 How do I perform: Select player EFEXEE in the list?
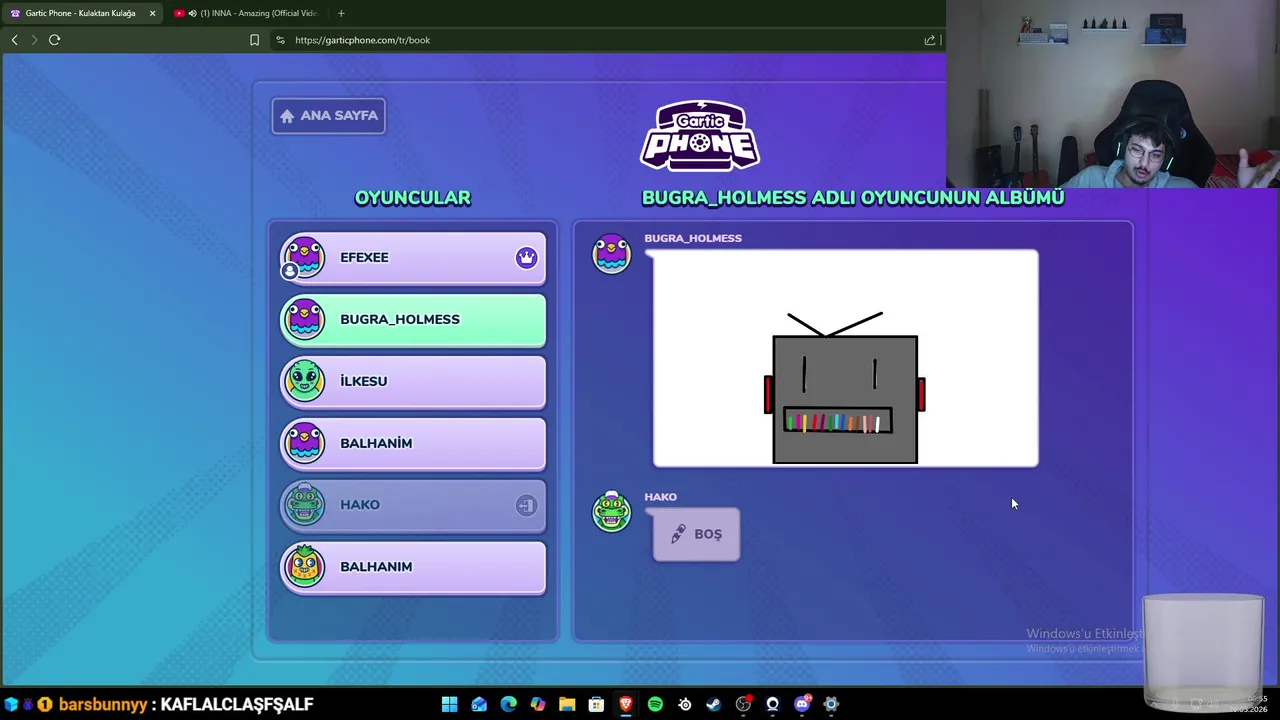pyautogui.click(x=413, y=258)
